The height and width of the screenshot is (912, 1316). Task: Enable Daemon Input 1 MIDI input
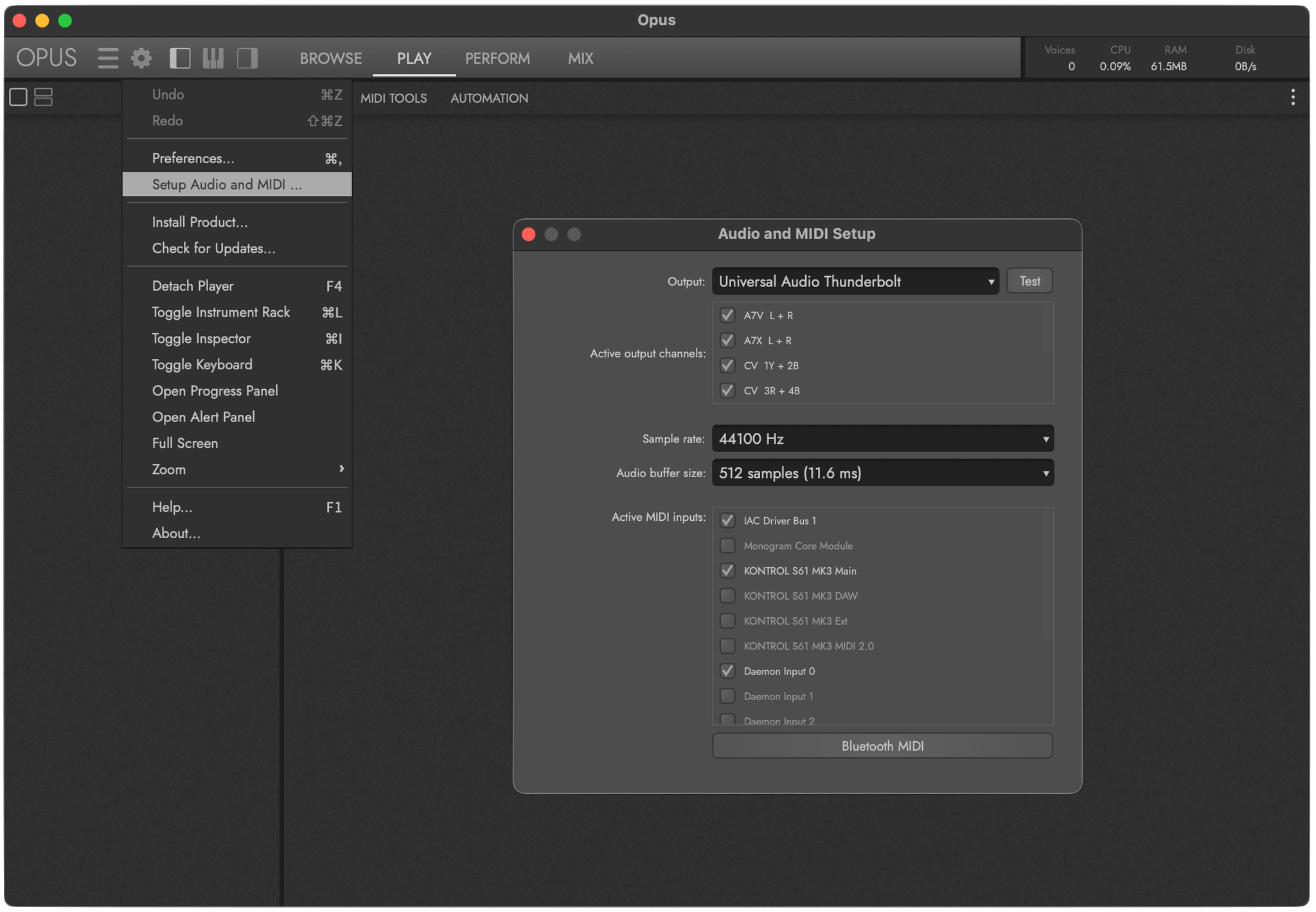(727, 696)
